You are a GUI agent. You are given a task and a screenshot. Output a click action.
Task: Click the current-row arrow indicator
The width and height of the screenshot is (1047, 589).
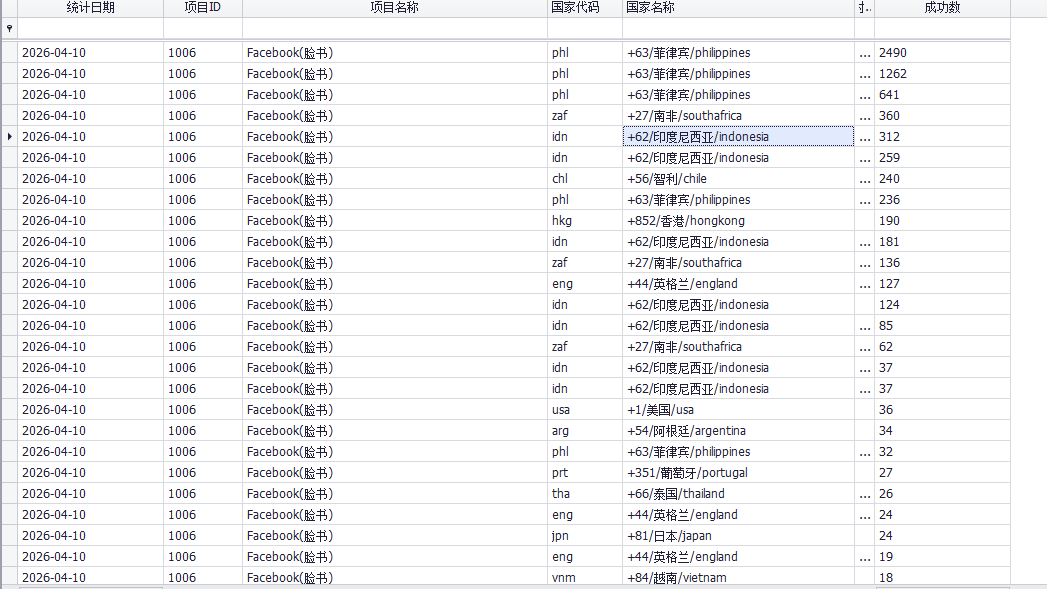(9, 136)
